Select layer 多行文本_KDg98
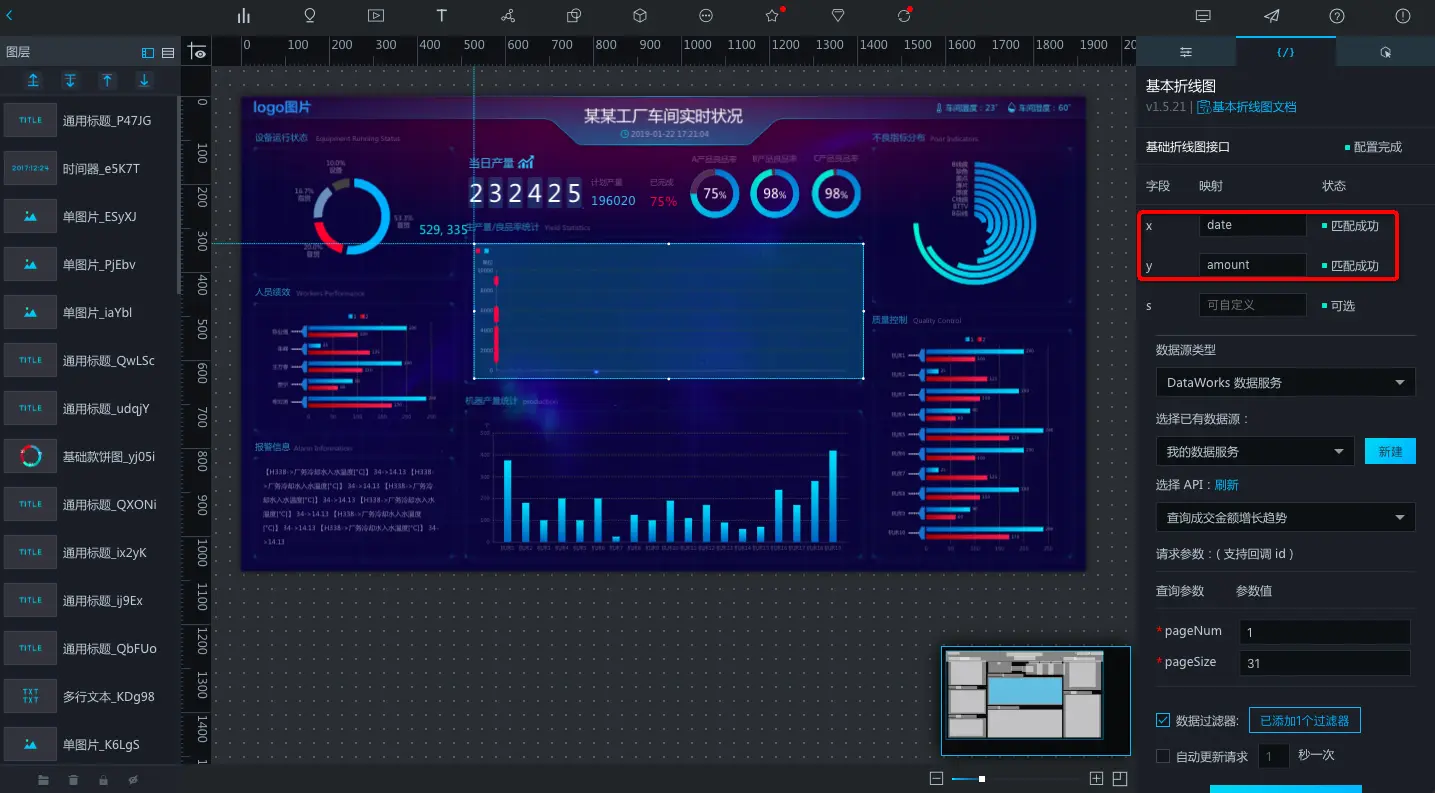Viewport: 1435px width, 793px height. (90, 696)
